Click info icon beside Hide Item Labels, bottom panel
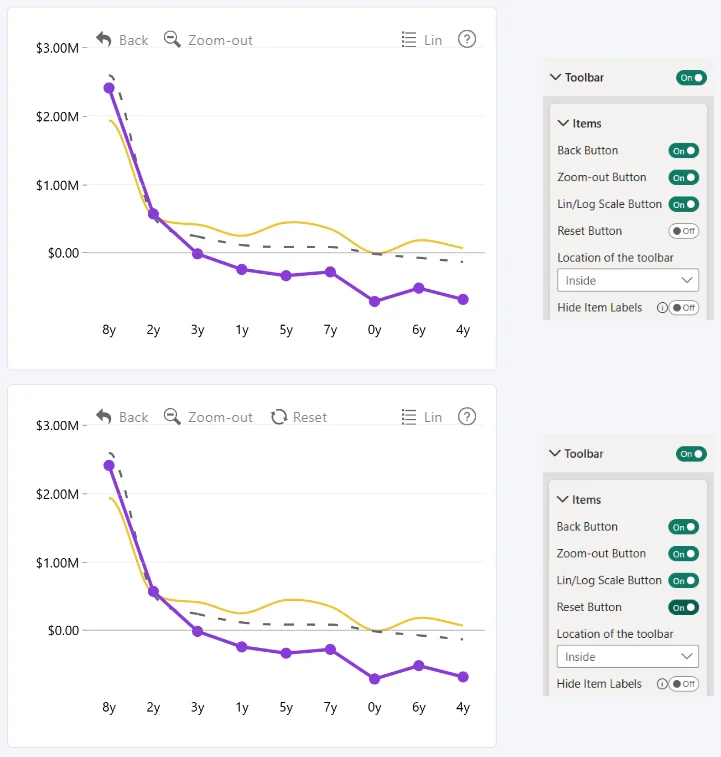The width and height of the screenshot is (721, 757). pos(662,684)
